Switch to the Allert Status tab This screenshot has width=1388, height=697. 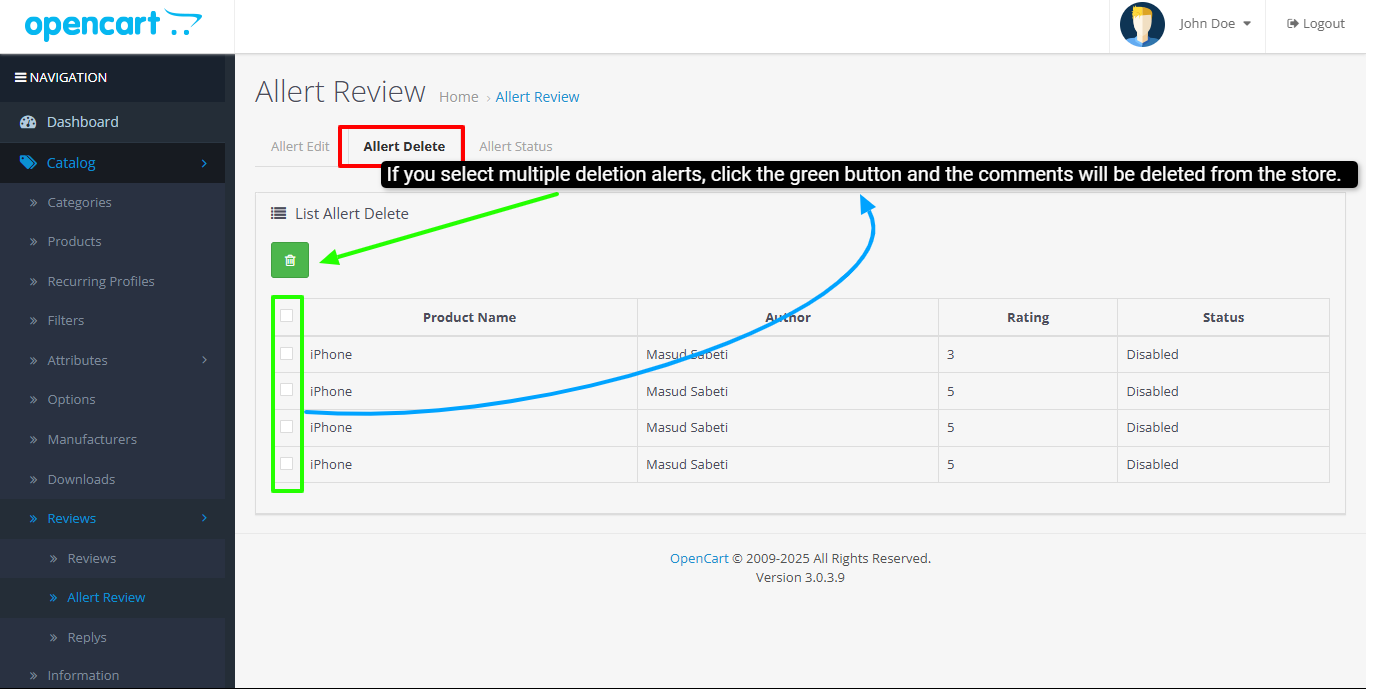point(515,146)
